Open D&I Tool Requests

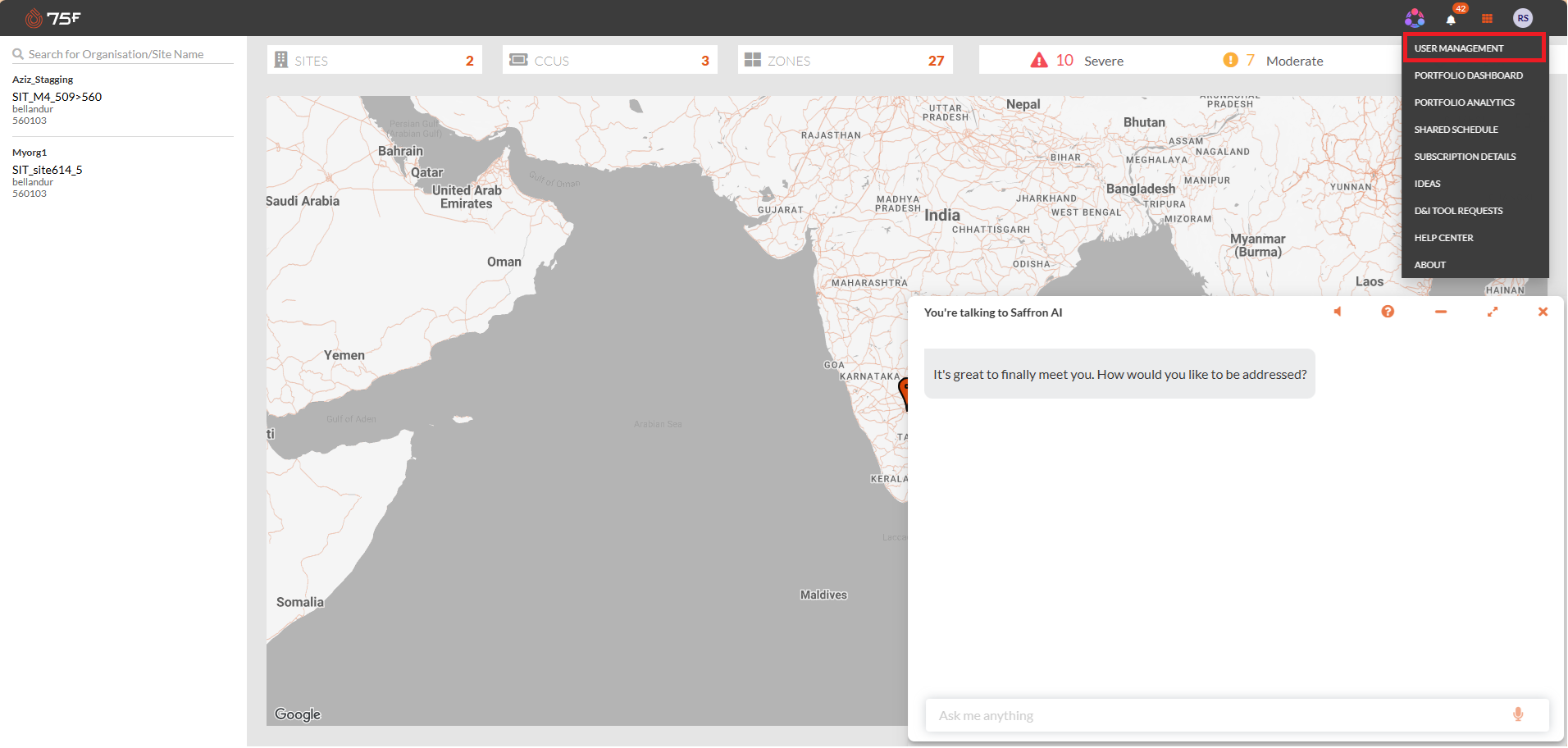pyautogui.click(x=1474, y=211)
